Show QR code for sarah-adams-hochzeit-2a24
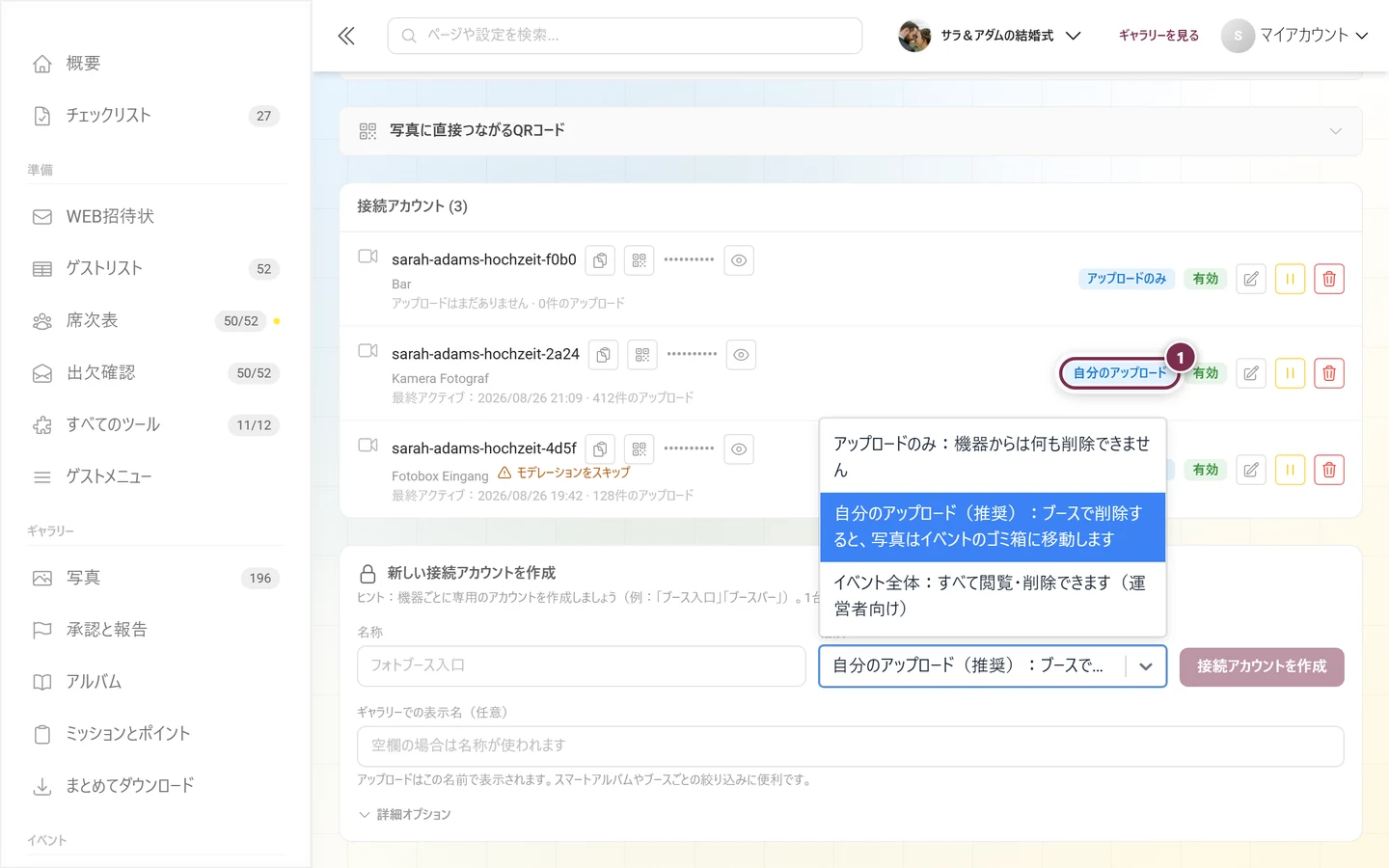 tap(641, 355)
